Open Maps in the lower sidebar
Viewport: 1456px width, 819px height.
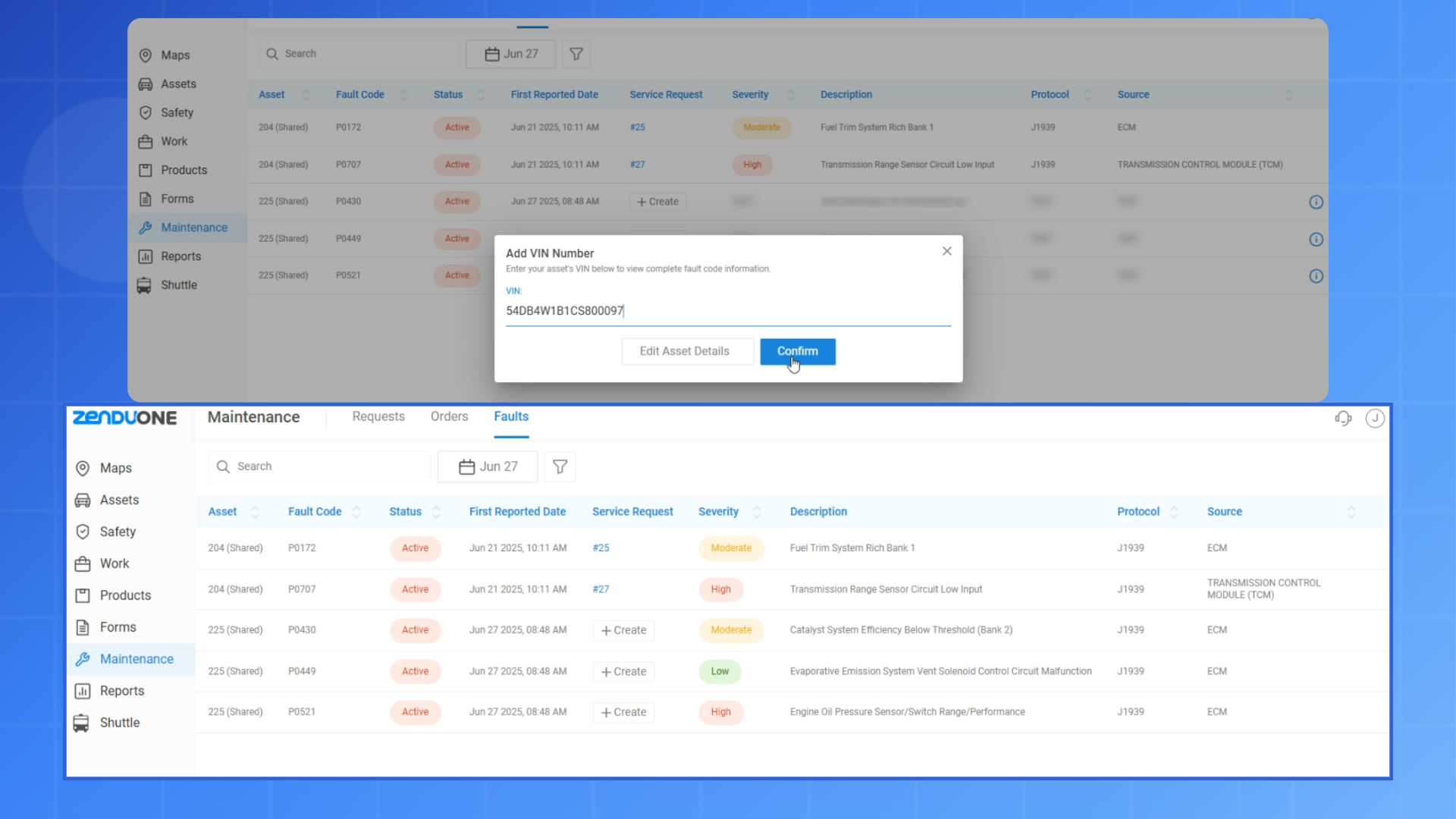pyautogui.click(x=115, y=468)
